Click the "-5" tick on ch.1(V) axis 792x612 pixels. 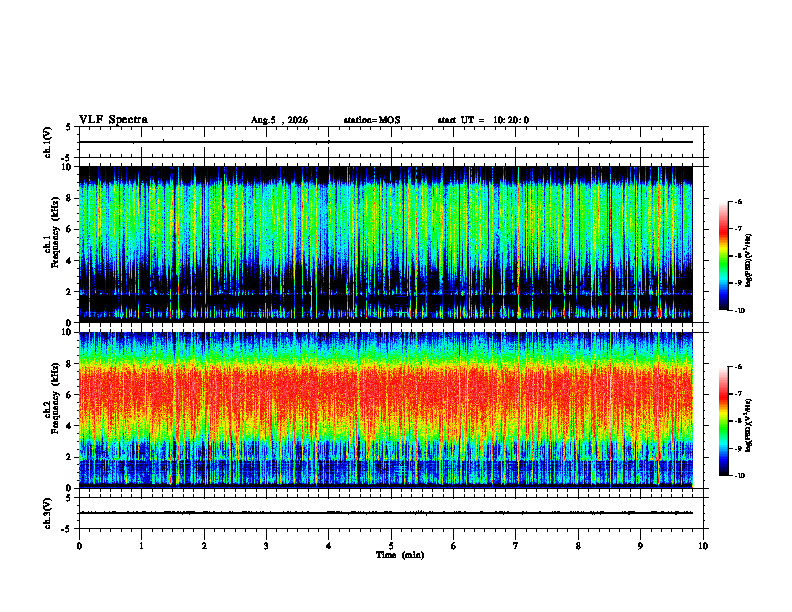pyautogui.click(x=68, y=158)
